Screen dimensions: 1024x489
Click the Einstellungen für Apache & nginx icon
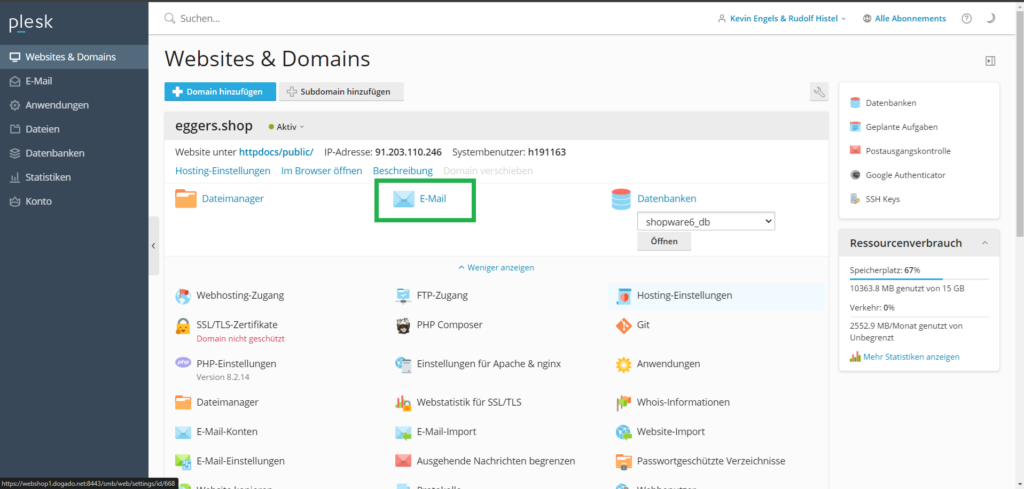[x=403, y=364]
